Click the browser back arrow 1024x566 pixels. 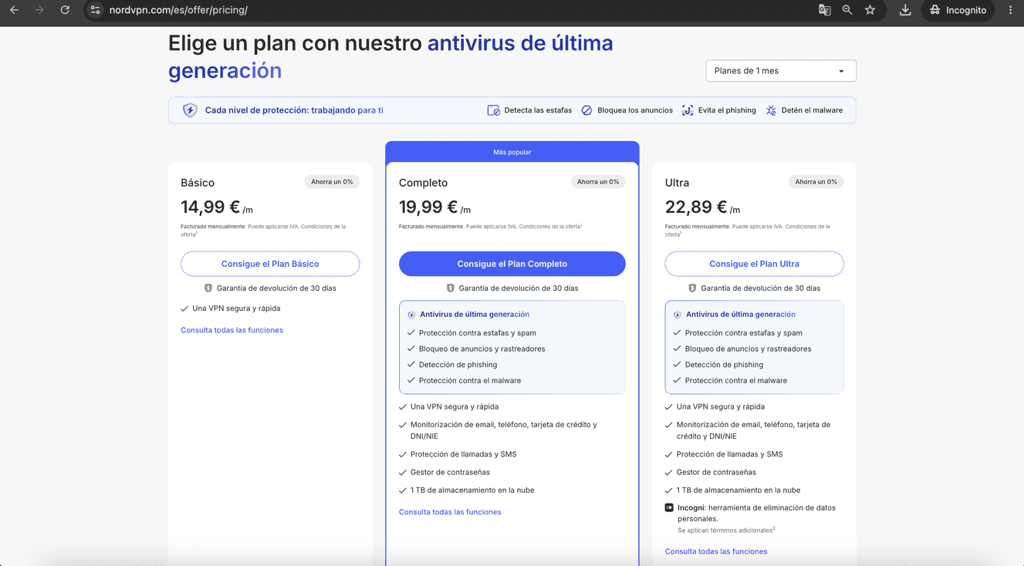(14, 10)
